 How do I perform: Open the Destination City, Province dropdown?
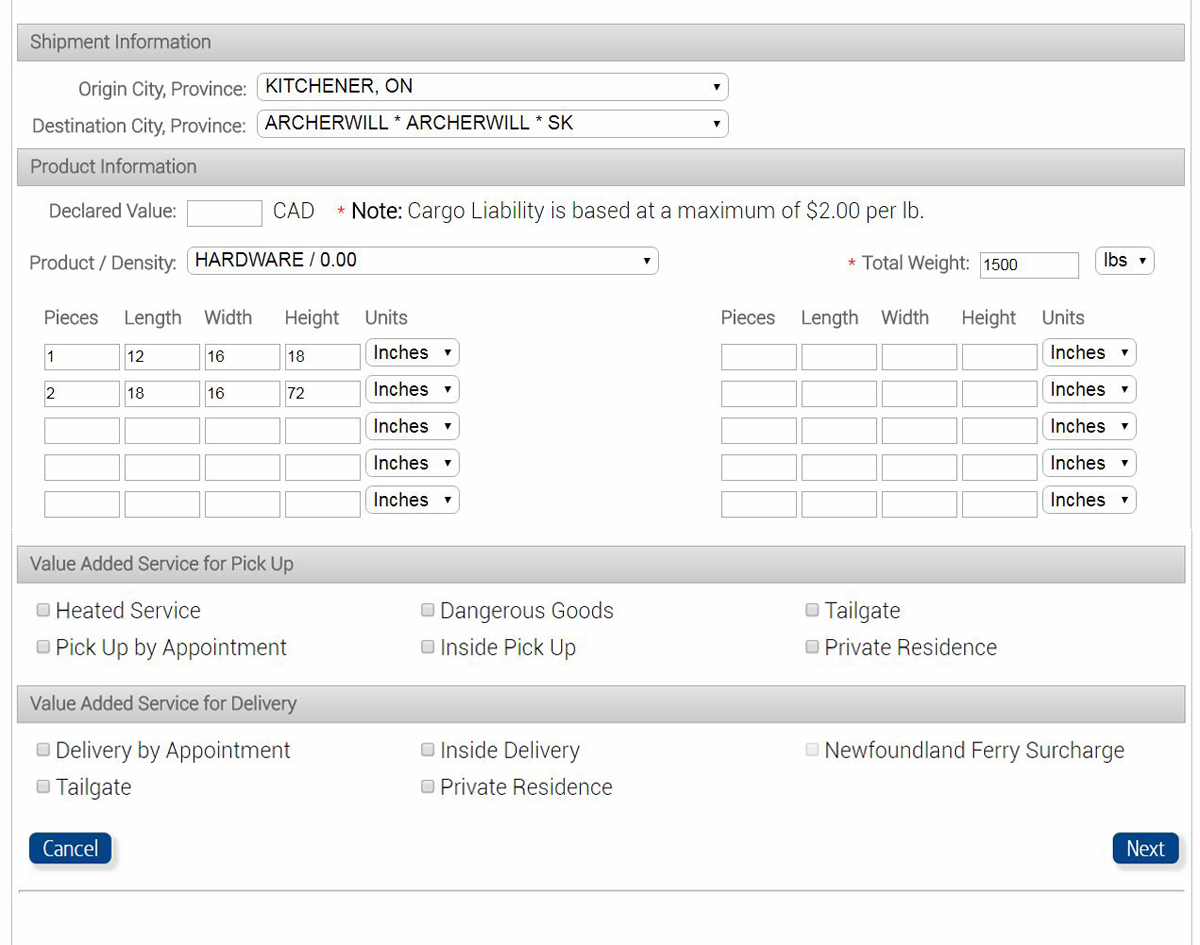(x=492, y=124)
